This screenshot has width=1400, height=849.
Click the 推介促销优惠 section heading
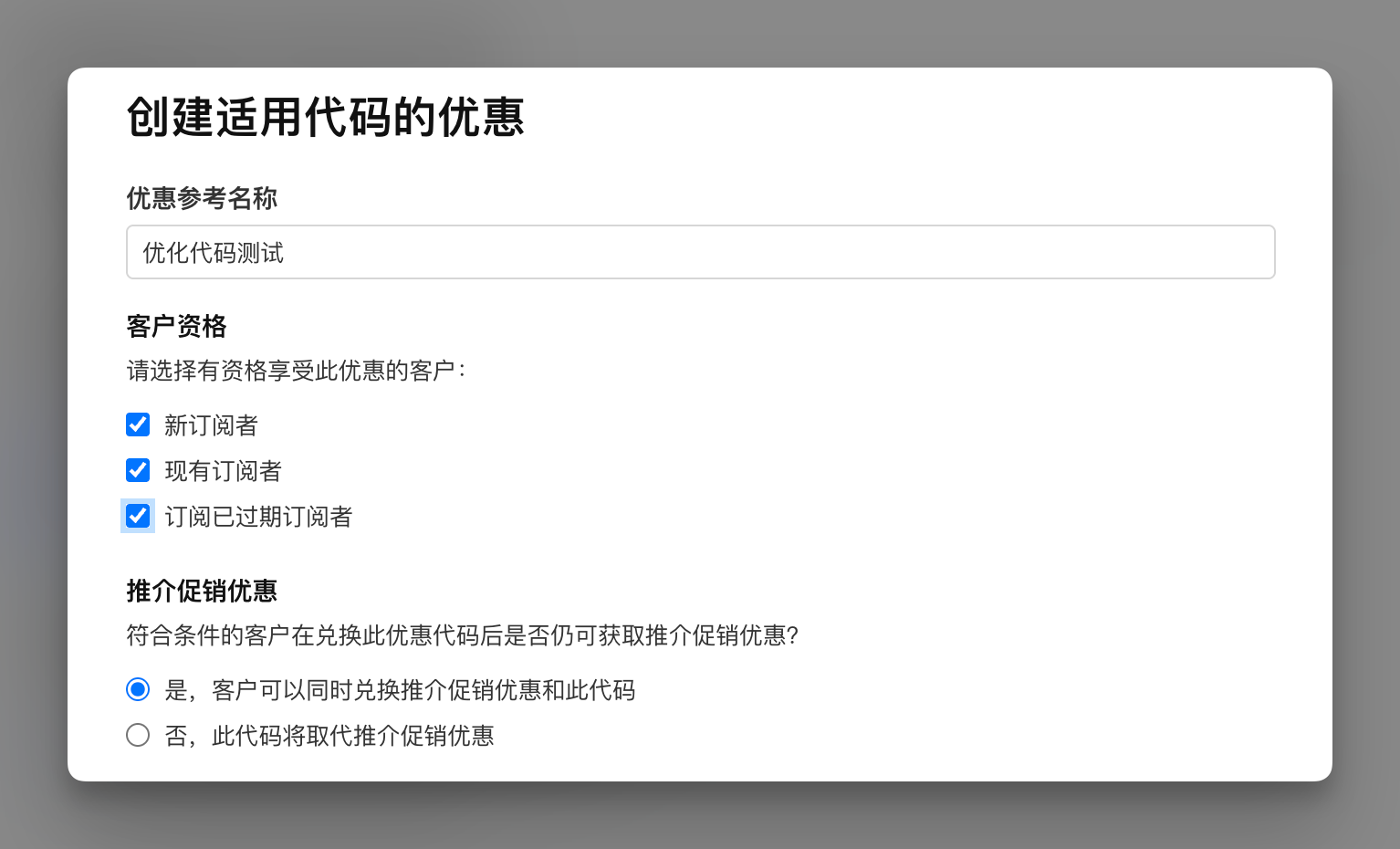click(202, 591)
